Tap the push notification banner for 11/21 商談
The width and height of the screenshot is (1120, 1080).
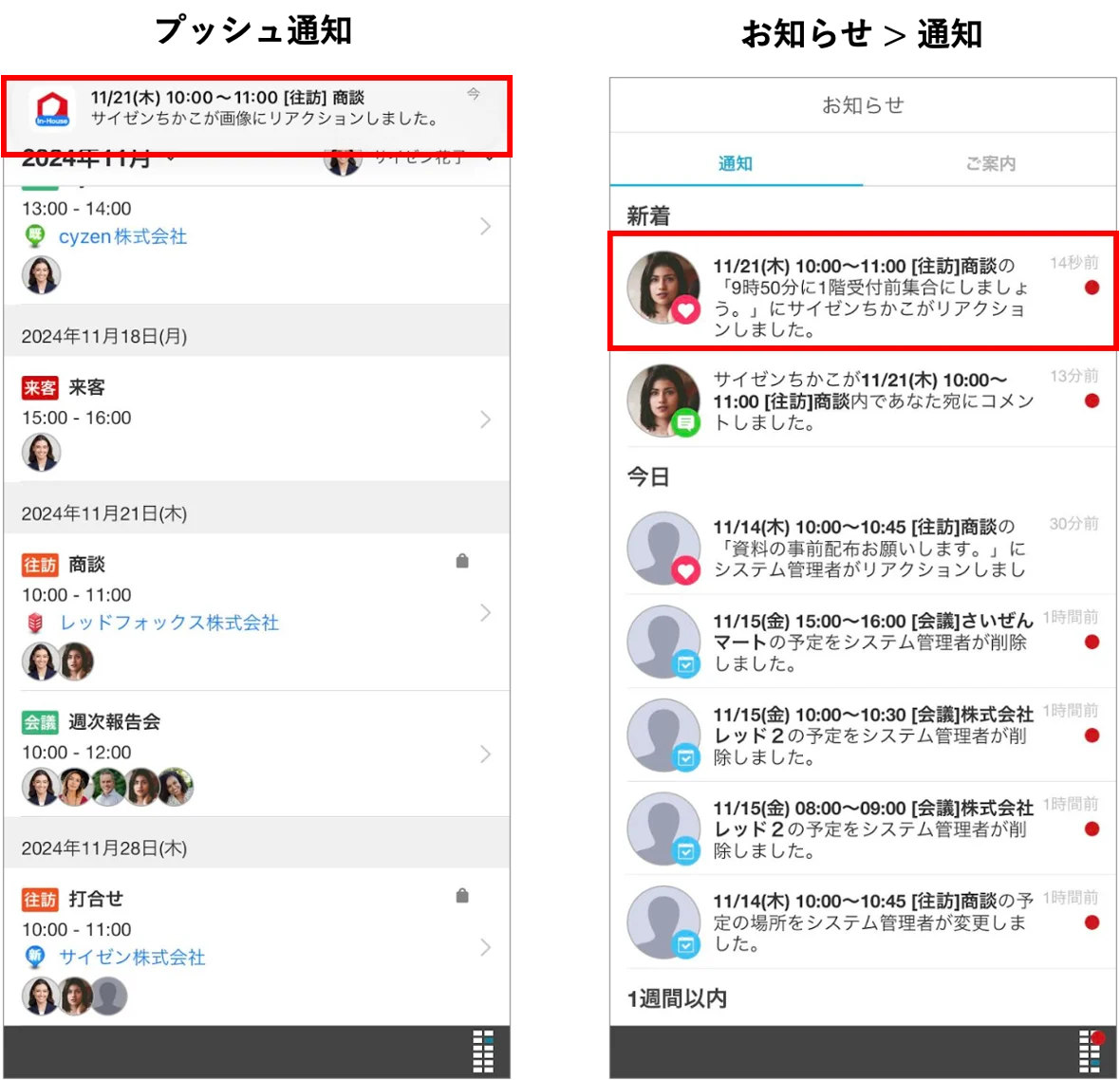(x=256, y=114)
